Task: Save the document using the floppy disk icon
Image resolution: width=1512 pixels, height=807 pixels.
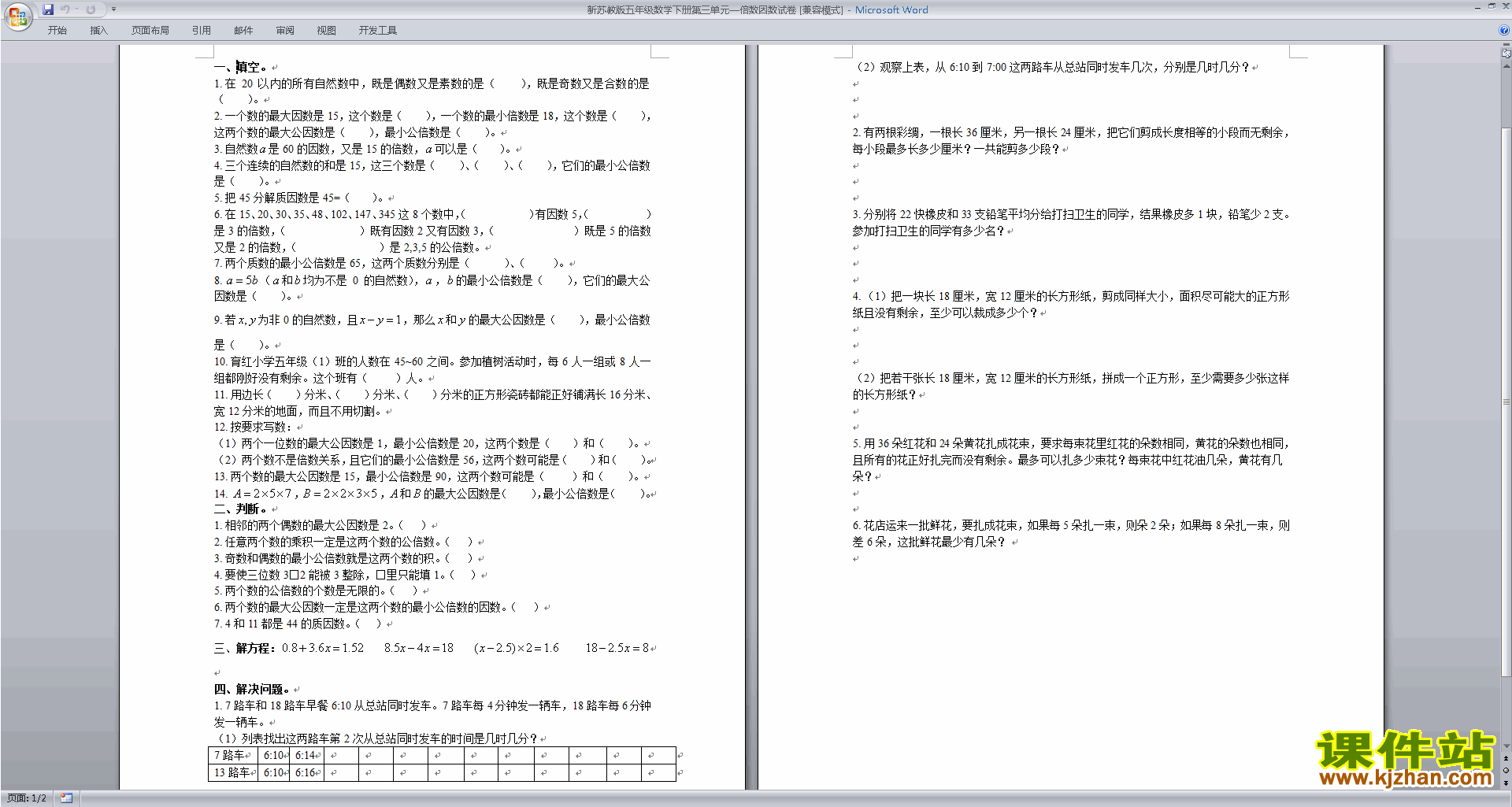Action: coord(48,9)
